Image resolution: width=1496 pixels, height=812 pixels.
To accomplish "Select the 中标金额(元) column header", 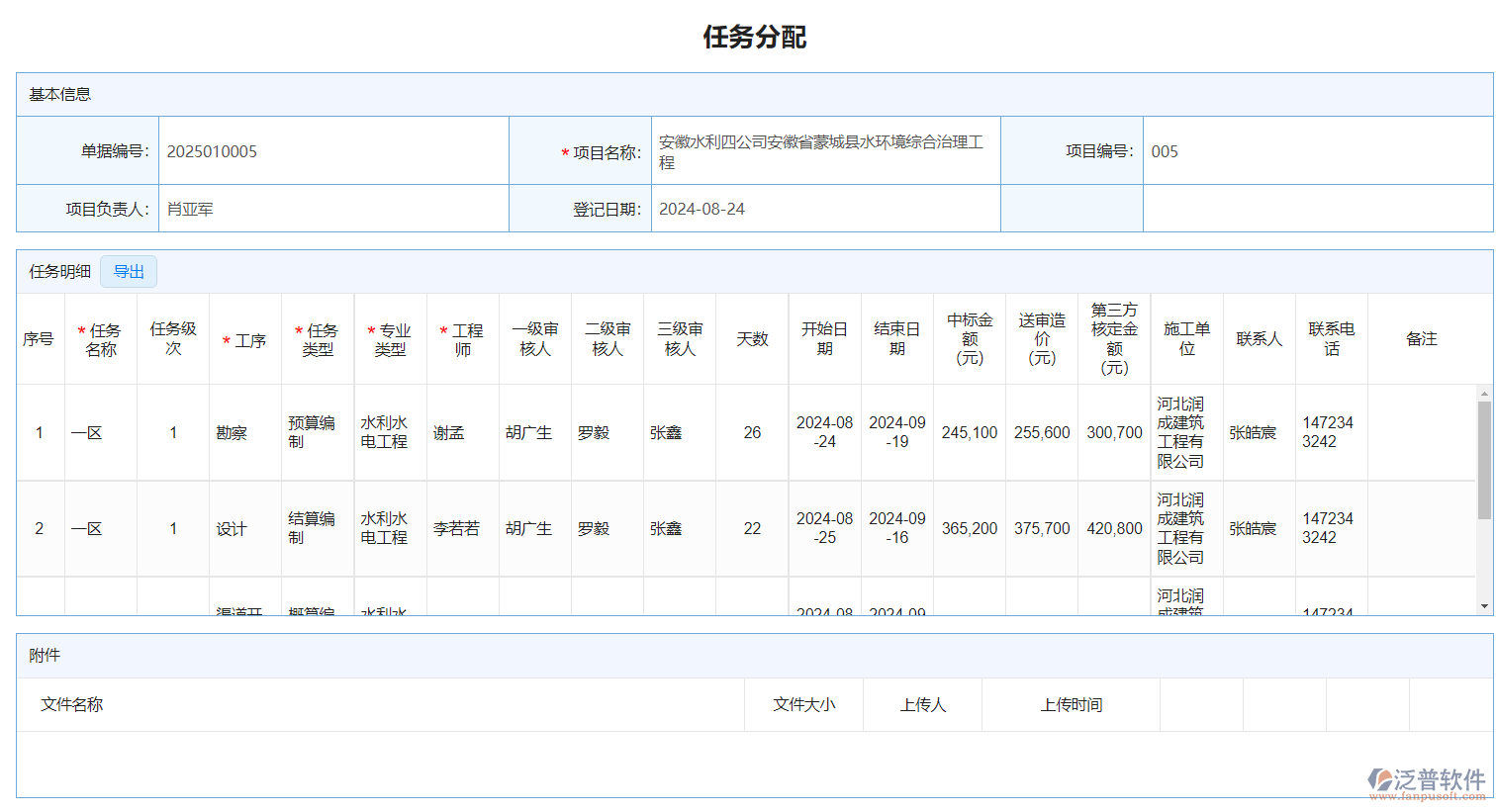I will [970, 339].
